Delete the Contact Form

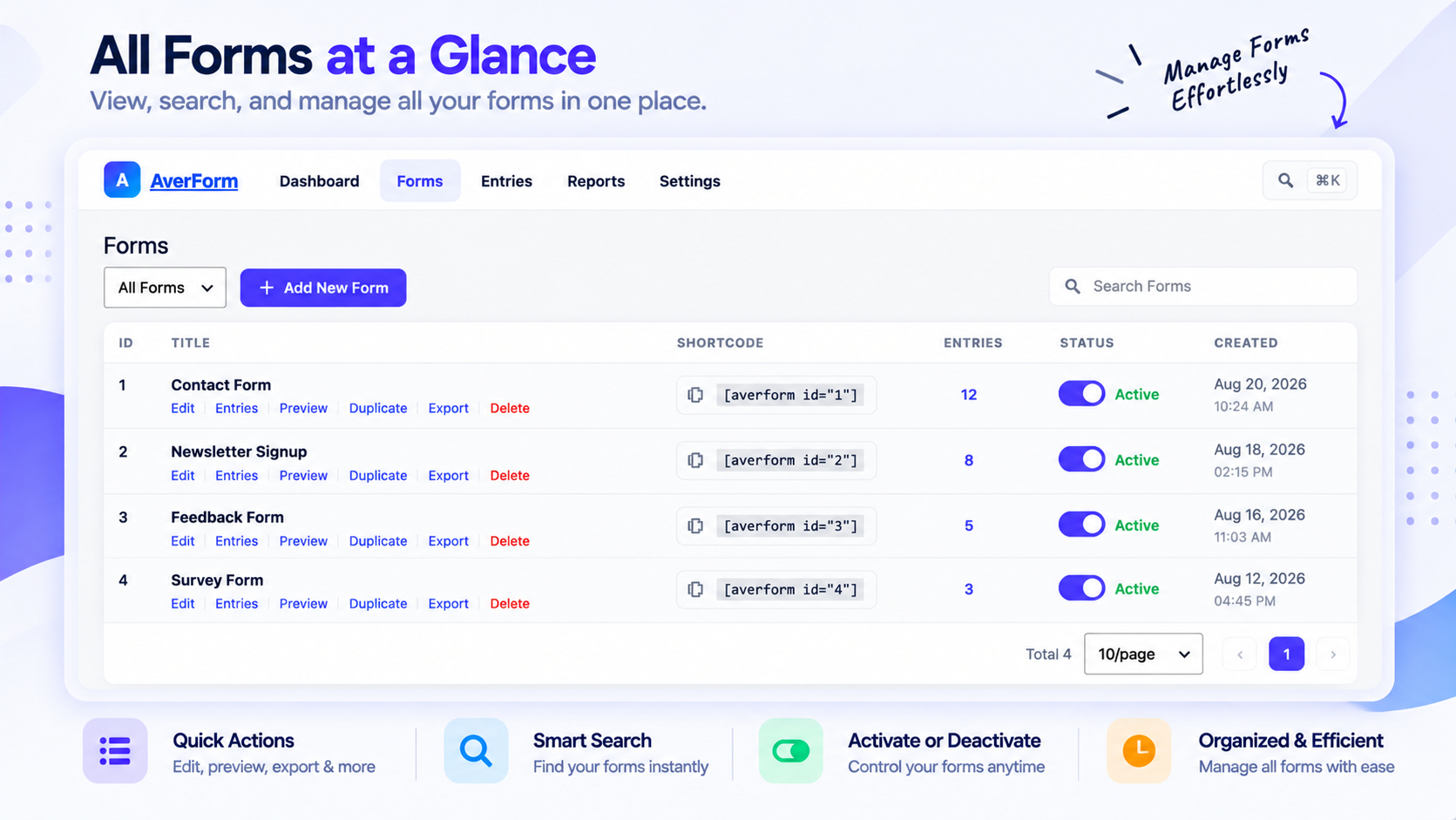(x=510, y=408)
